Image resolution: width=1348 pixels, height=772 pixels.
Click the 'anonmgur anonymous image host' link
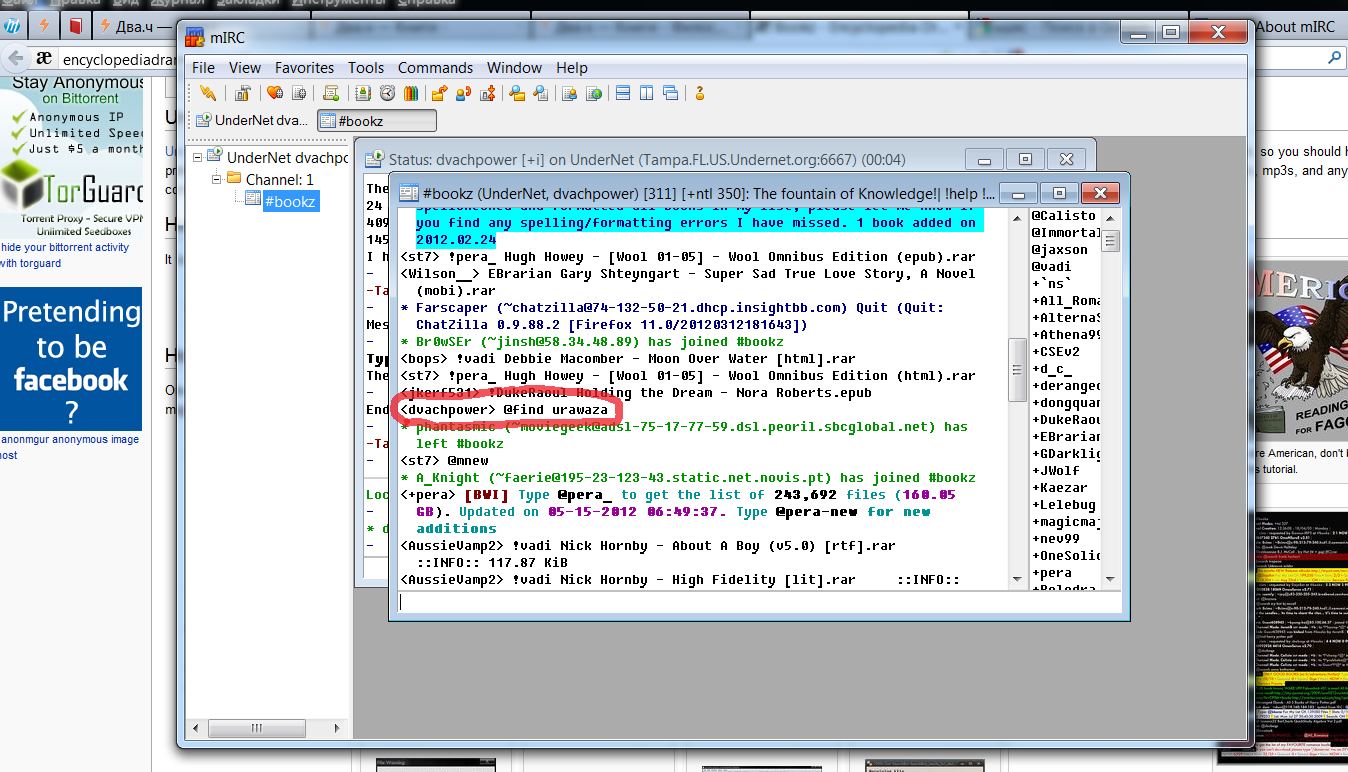70,447
